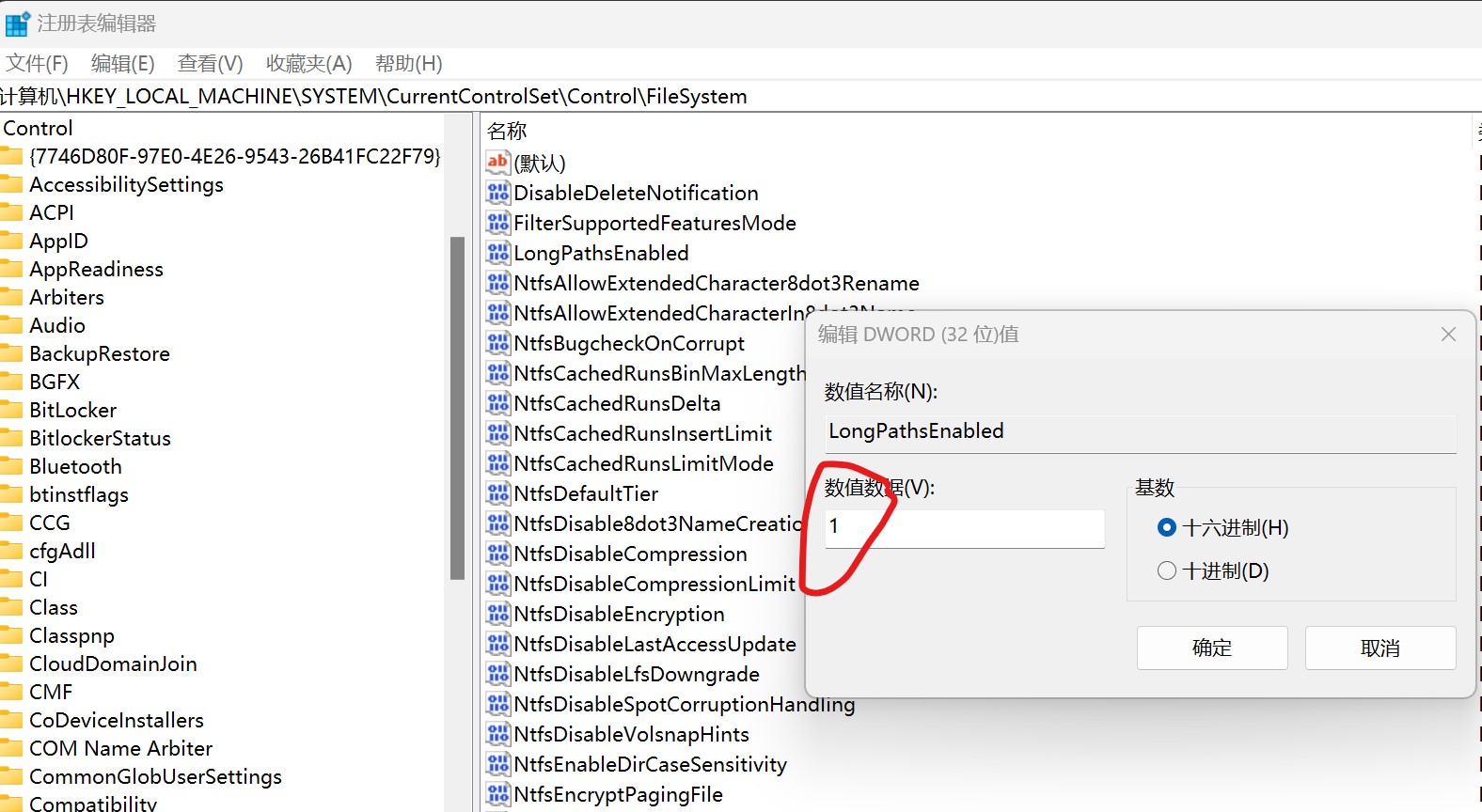Click the key tree vertical scrollbar
This screenshot has width=1482, height=812.
point(458,408)
